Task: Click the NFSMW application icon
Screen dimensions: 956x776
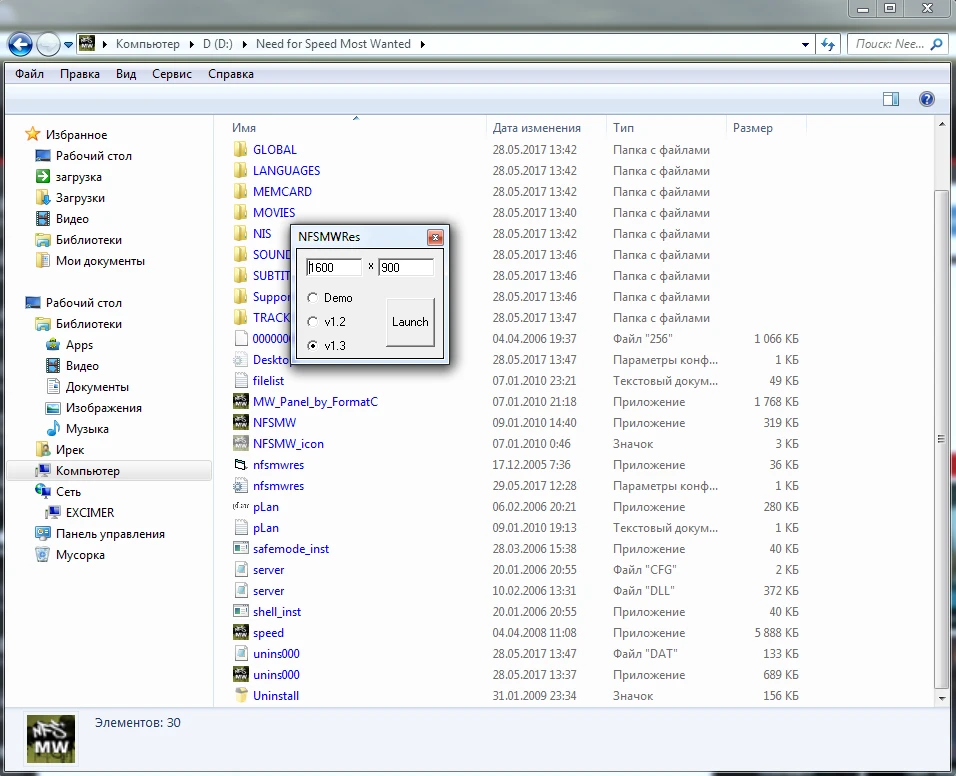Action: tap(240, 423)
